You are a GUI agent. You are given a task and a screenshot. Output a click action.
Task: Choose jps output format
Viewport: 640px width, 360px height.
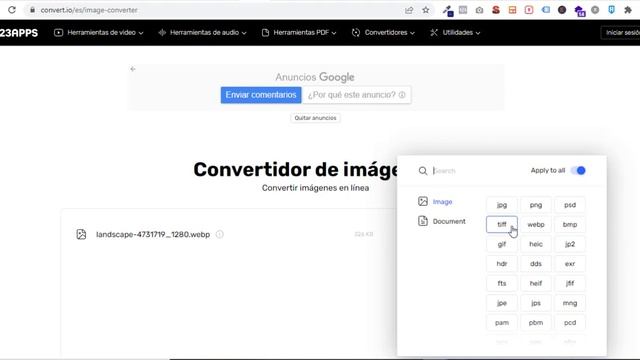point(536,303)
